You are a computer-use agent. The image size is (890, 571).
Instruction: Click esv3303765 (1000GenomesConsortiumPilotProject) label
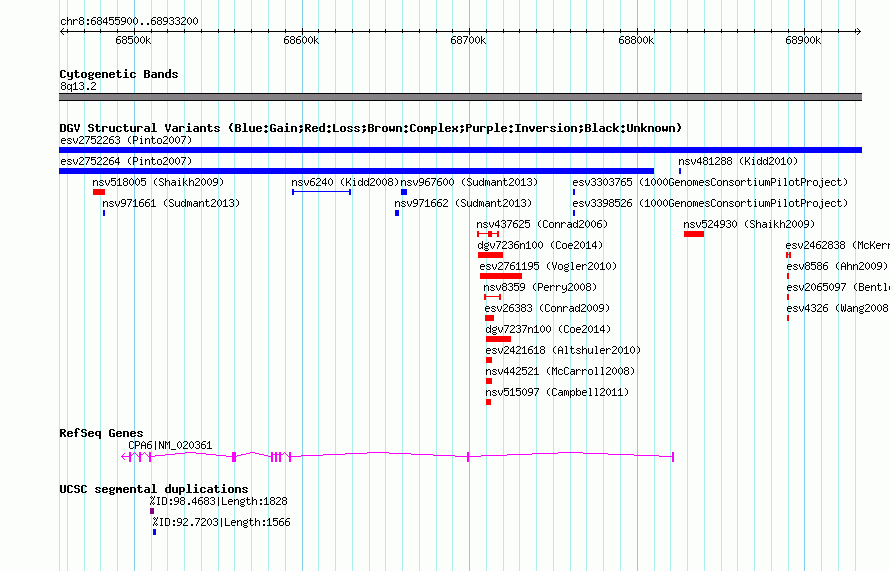(710, 182)
